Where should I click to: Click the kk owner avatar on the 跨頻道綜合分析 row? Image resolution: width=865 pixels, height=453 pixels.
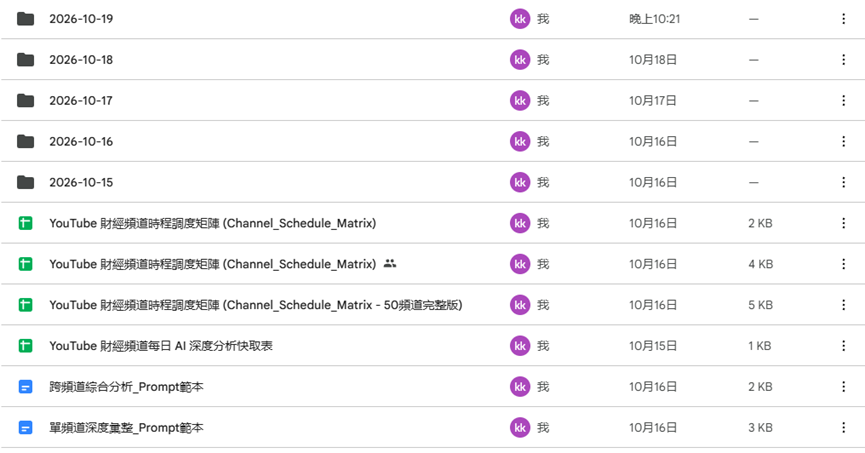pos(520,386)
